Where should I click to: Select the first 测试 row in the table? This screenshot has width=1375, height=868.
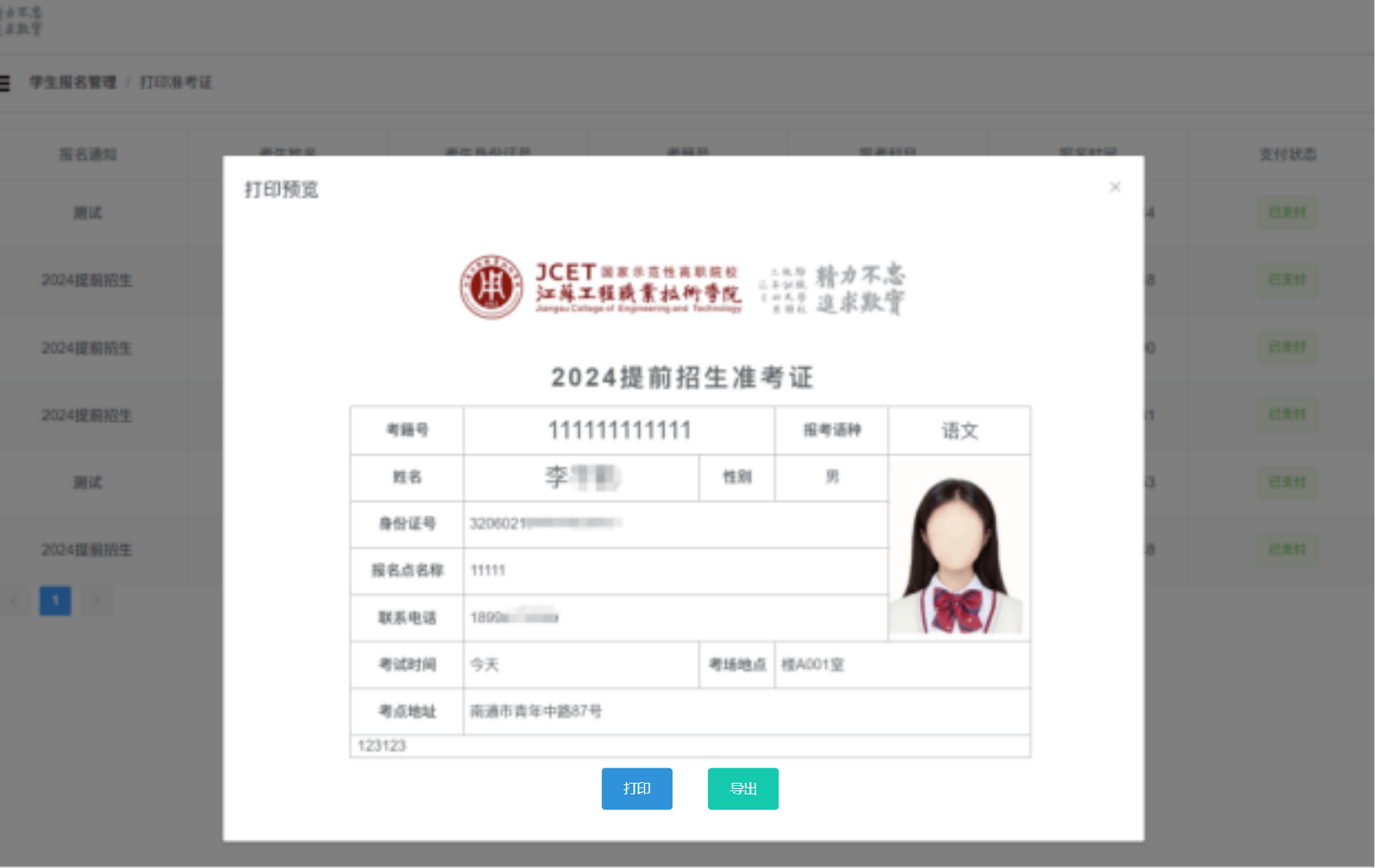88,213
